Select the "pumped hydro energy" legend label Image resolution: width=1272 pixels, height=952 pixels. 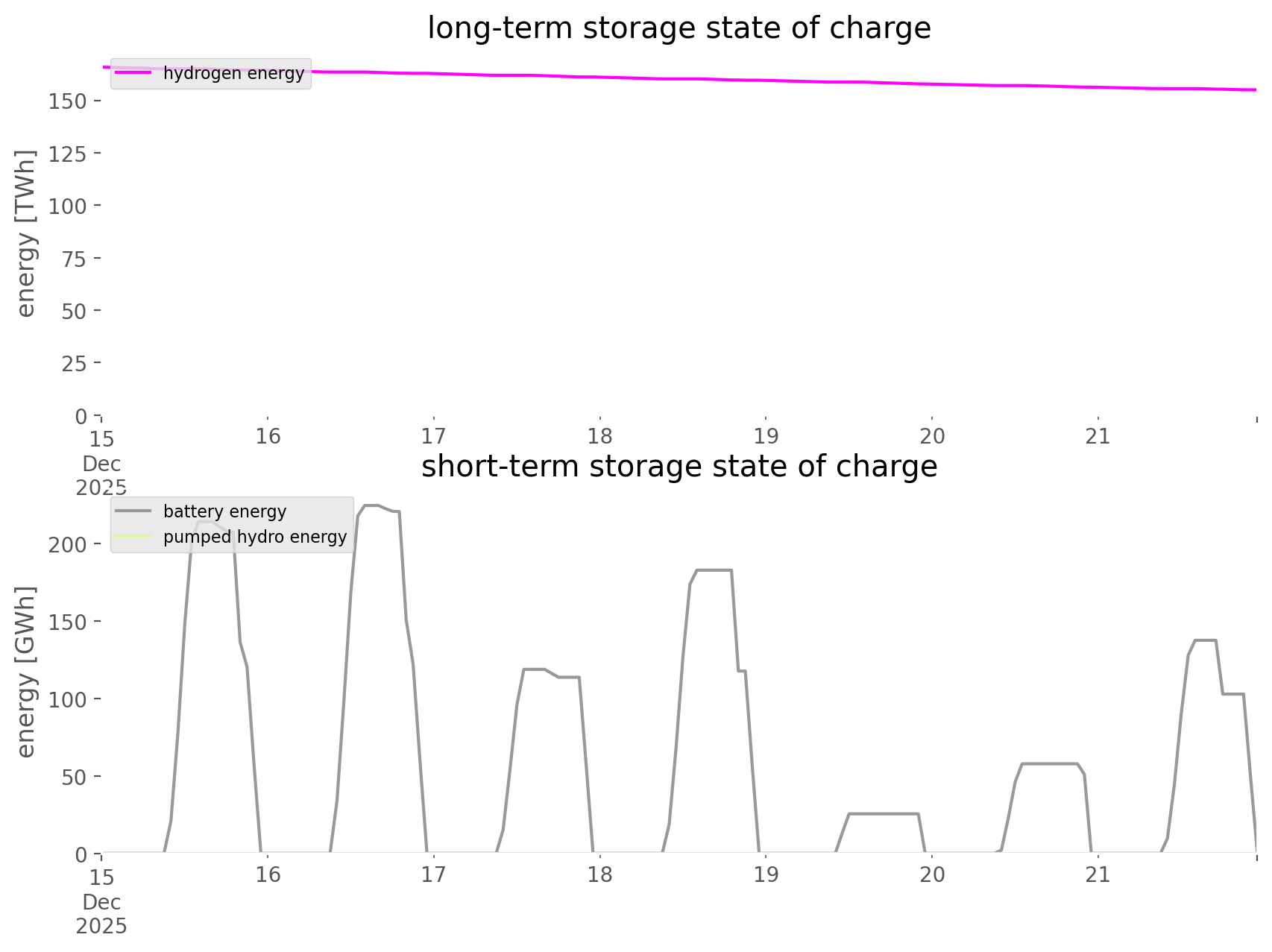point(255,537)
